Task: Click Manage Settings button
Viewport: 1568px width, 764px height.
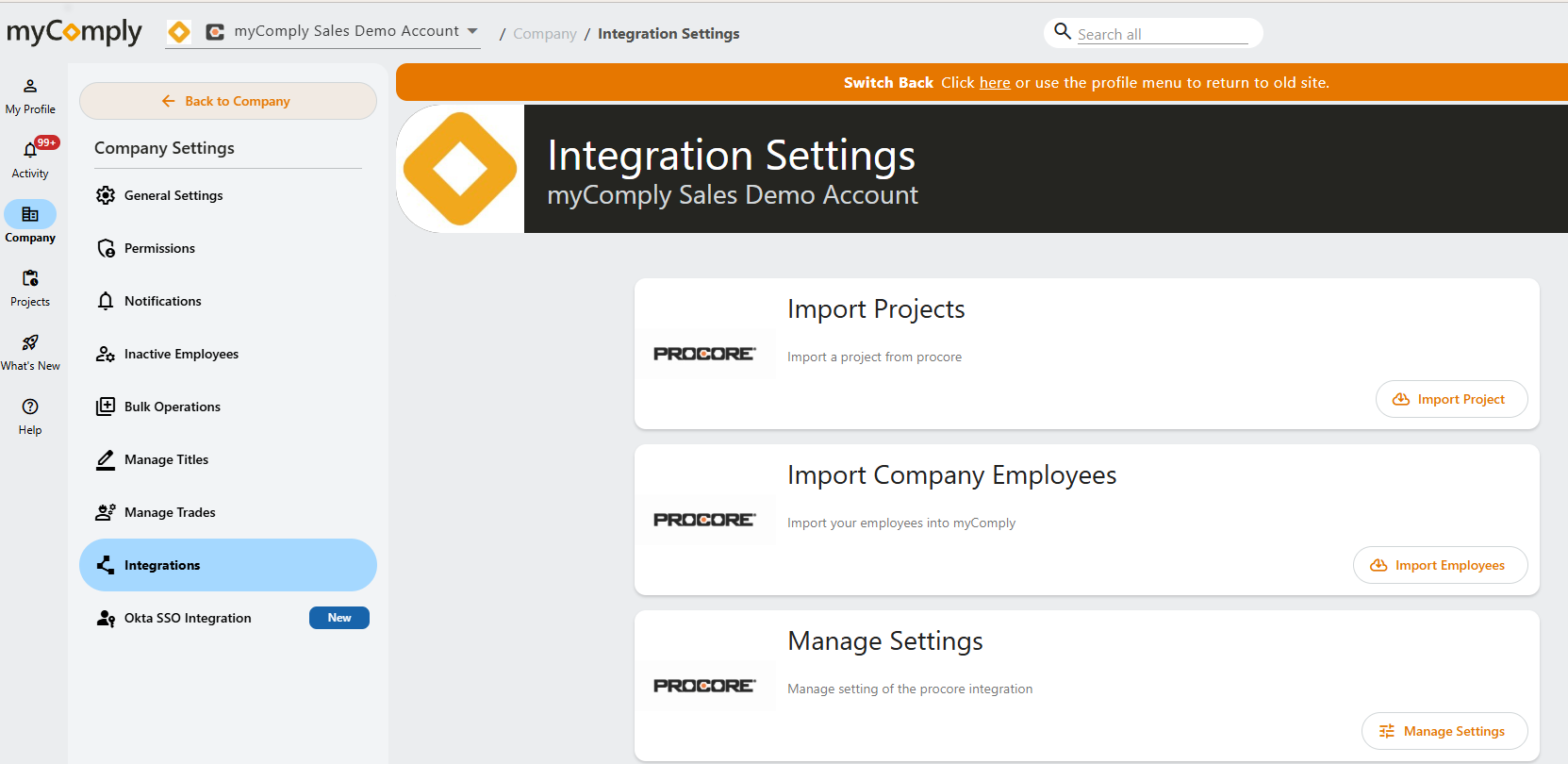Action: (x=1444, y=731)
